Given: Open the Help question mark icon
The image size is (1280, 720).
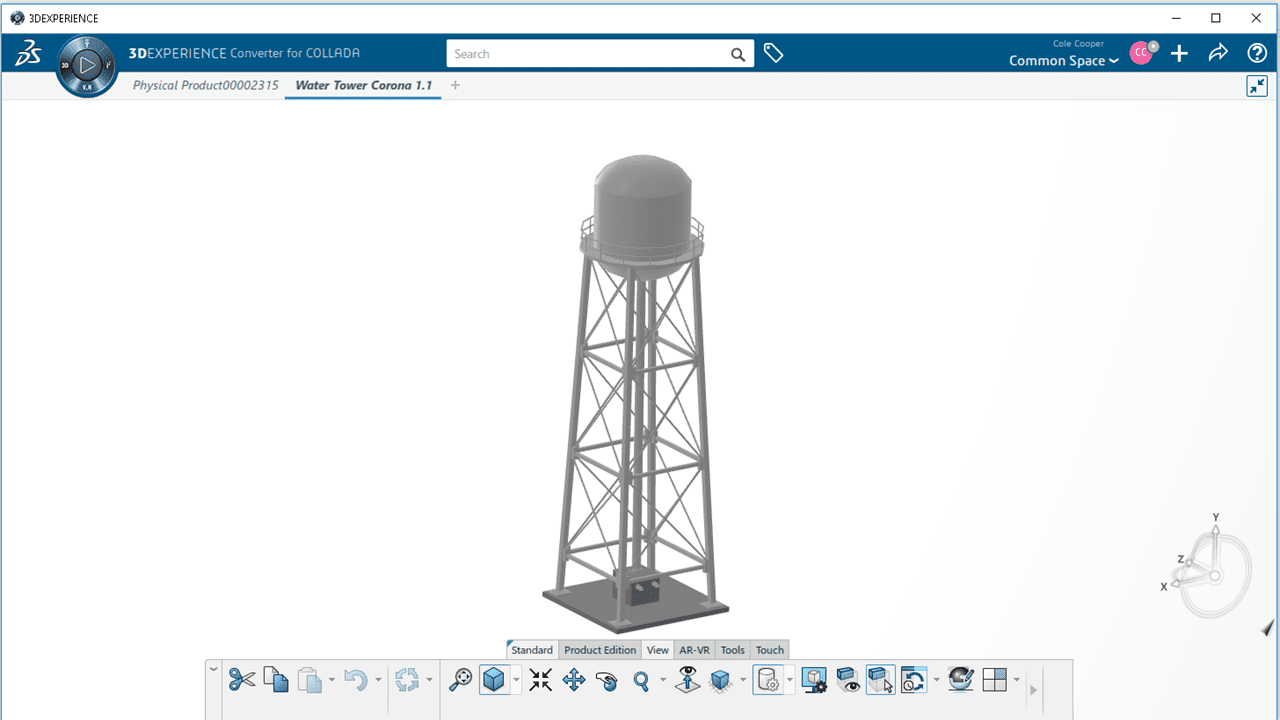Looking at the screenshot, I should click(x=1257, y=54).
